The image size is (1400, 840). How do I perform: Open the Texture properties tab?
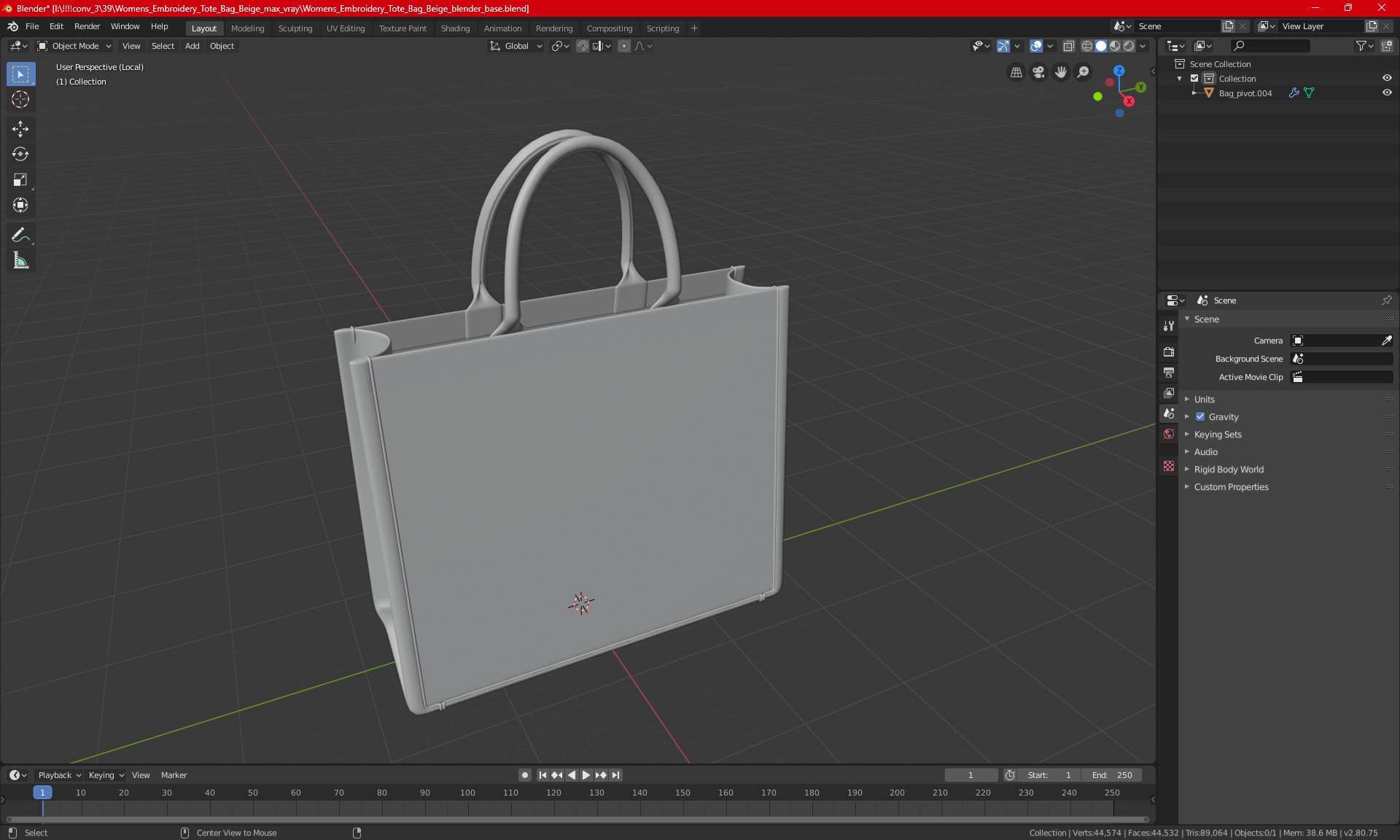click(x=1169, y=466)
